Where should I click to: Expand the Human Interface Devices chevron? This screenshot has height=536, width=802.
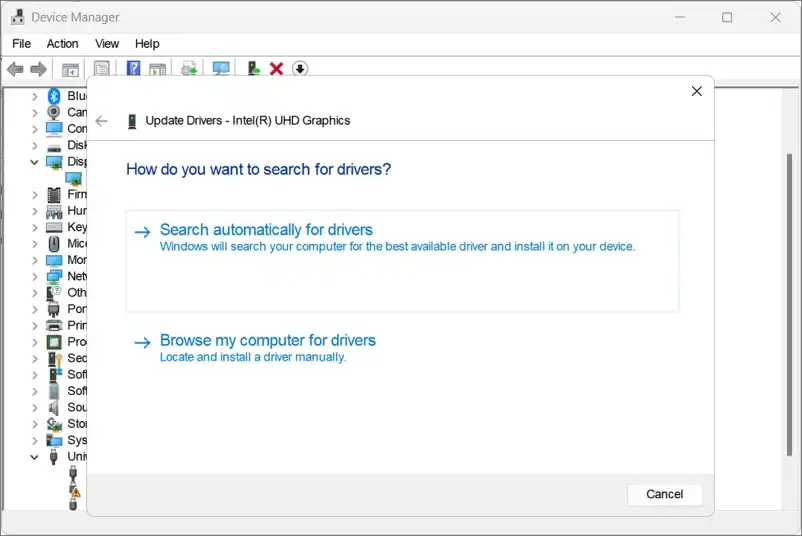[x=34, y=211]
